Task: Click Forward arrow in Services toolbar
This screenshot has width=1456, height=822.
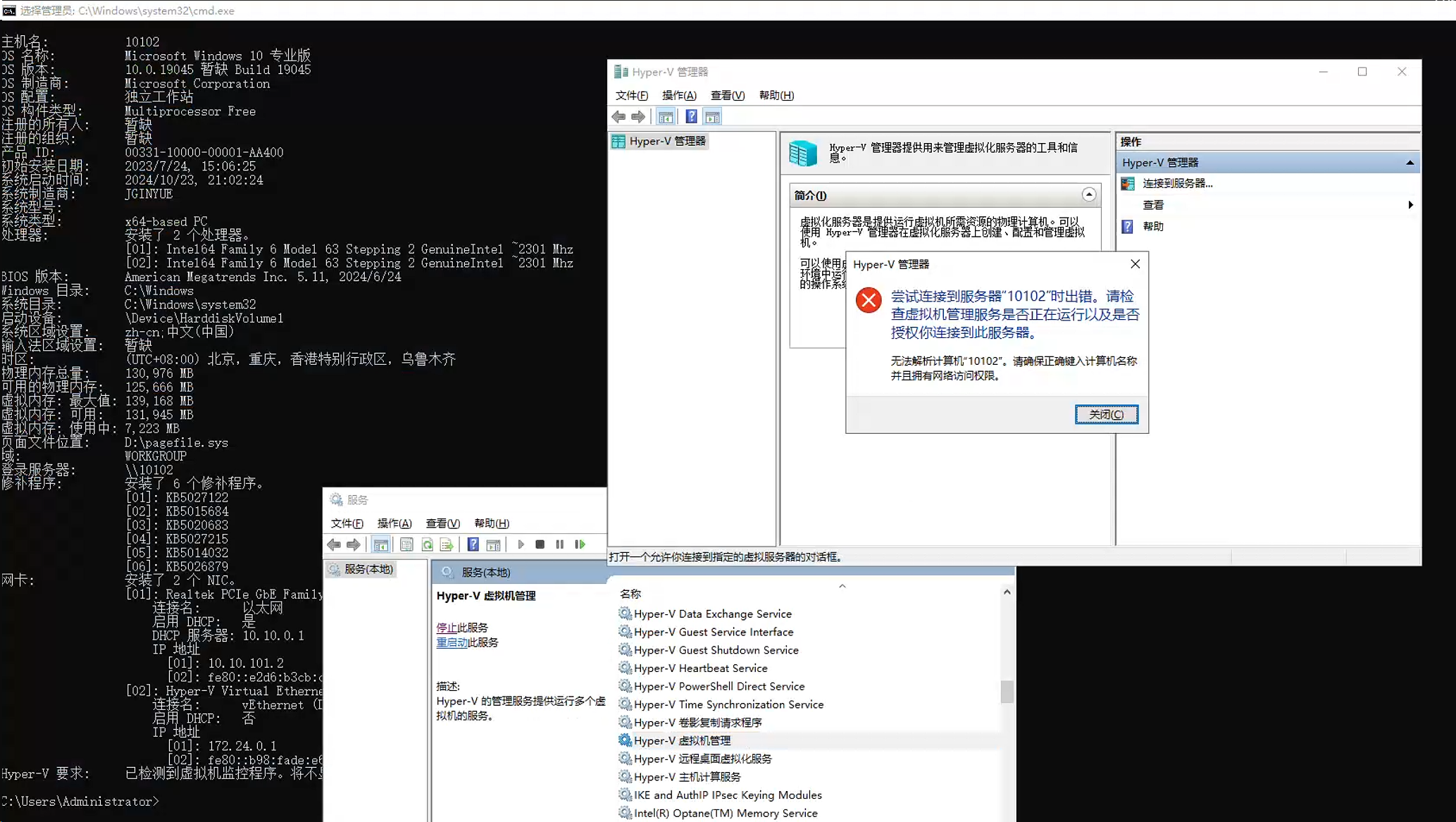Action: coord(354,544)
